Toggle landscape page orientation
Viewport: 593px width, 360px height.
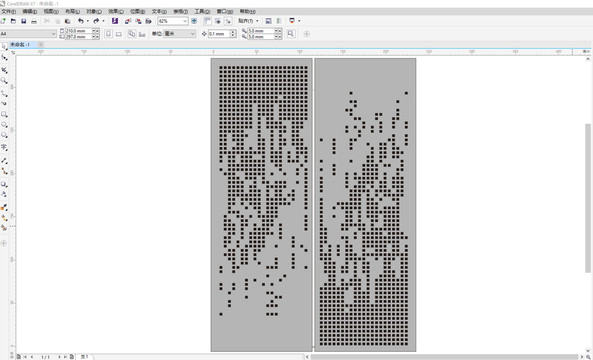[x=119, y=34]
